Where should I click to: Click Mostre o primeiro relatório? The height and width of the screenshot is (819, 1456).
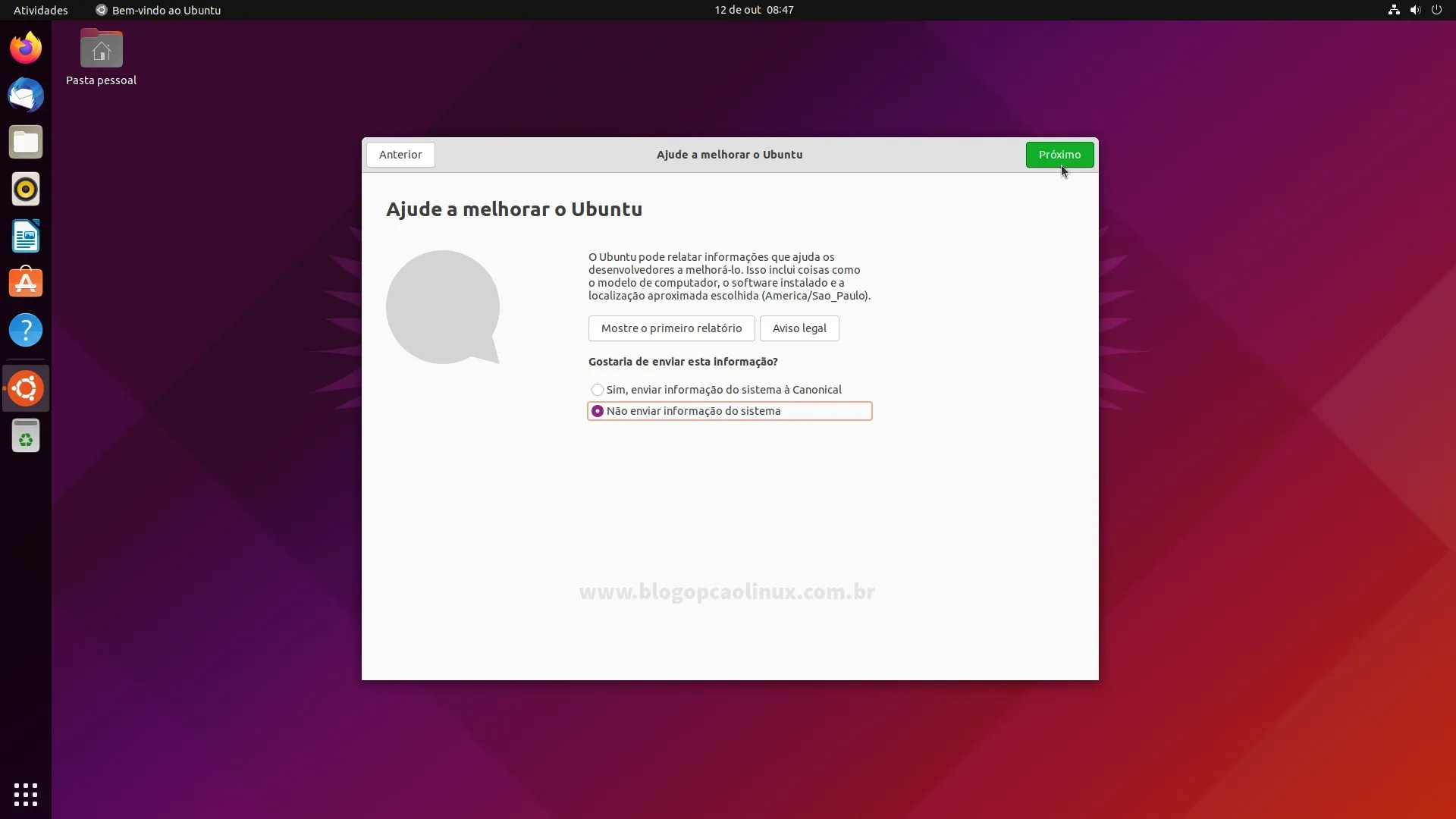pyautogui.click(x=671, y=328)
